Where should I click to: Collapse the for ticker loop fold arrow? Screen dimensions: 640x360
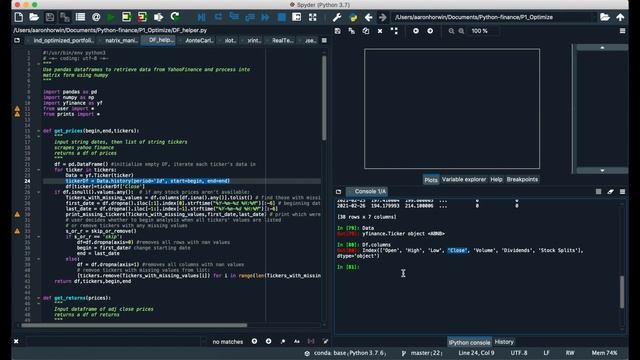pyautogui.click(x=39, y=170)
